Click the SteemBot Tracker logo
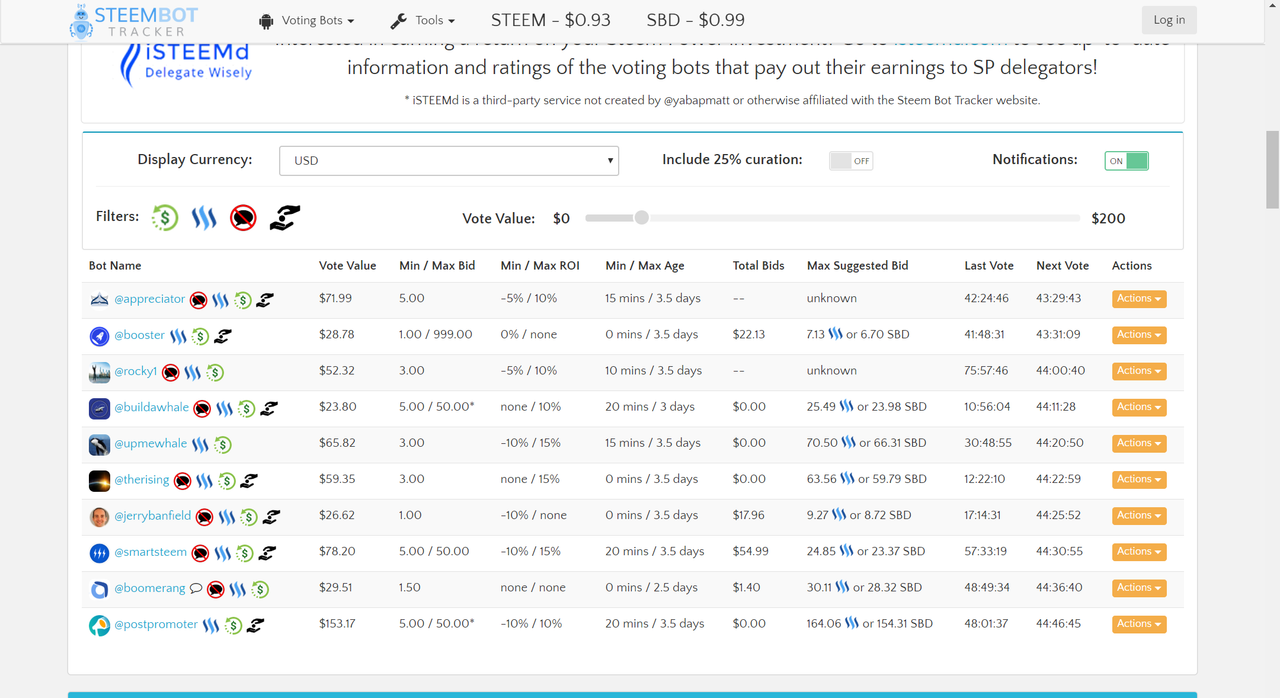 [x=134, y=21]
